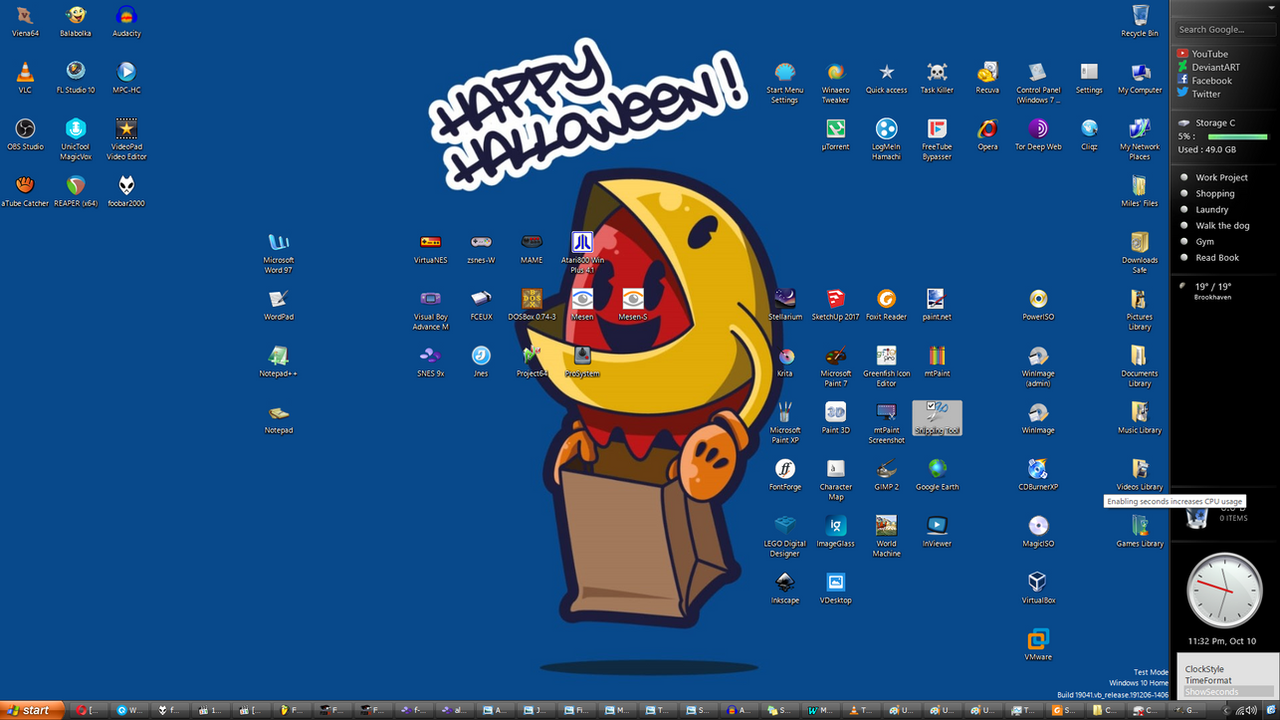Image resolution: width=1280 pixels, height=720 pixels.
Task: Launch OBS Studio icon
Action: [x=25, y=134]
